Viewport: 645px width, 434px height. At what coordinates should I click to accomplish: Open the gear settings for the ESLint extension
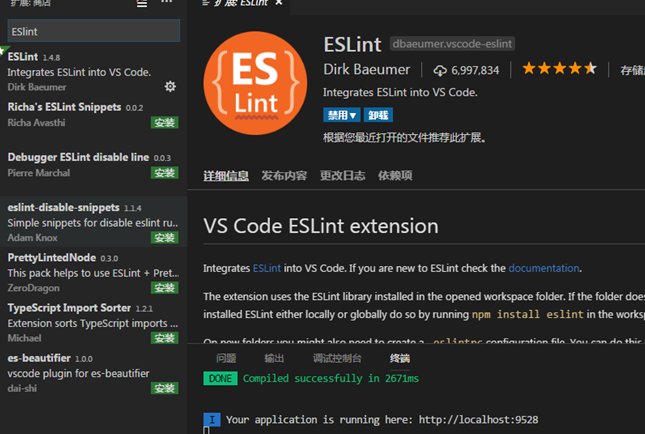coord(170,86)
